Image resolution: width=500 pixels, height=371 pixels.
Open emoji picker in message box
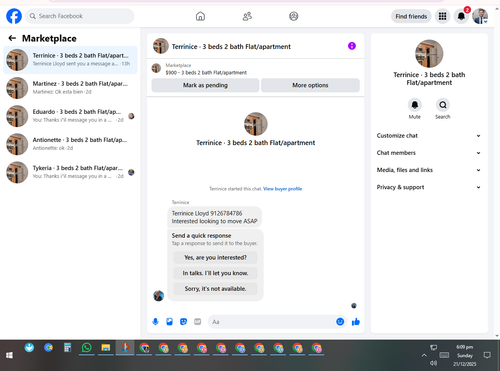click(x=340, y=322)
